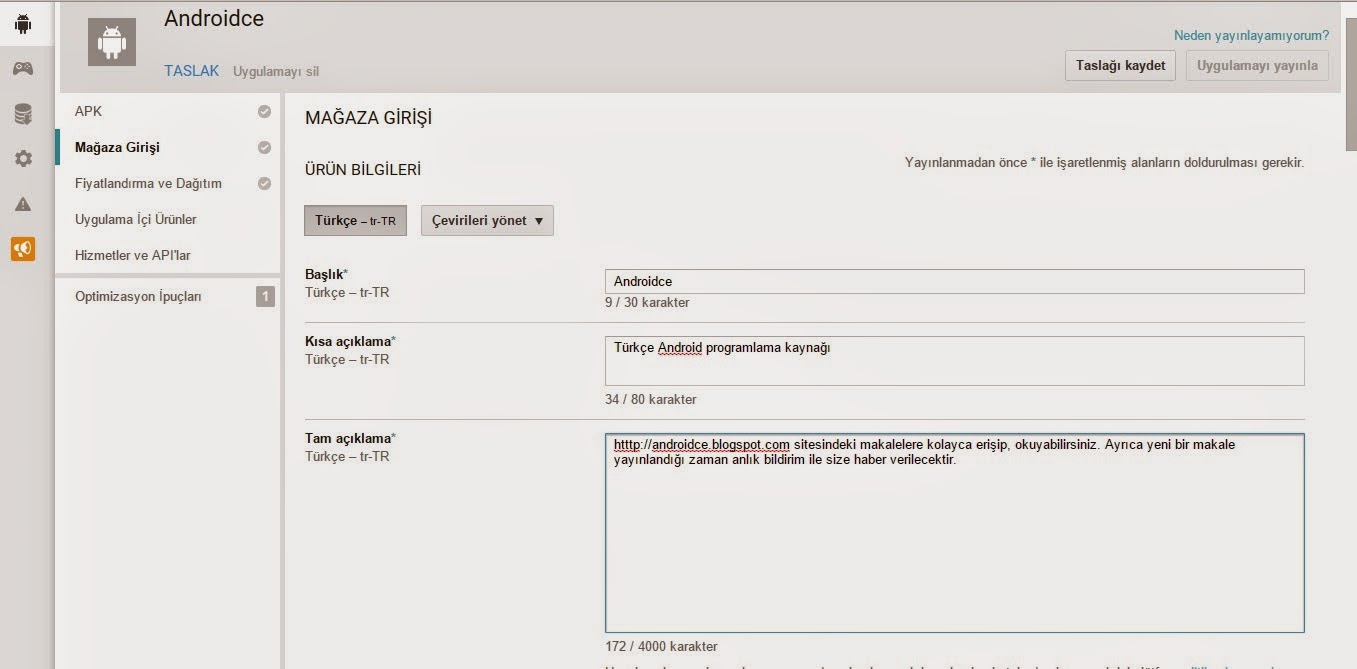Image resolution: width=1357 pixels, height=669 pixels.
Task: Focus the Kısa açıklama text area
Action: 955,361
